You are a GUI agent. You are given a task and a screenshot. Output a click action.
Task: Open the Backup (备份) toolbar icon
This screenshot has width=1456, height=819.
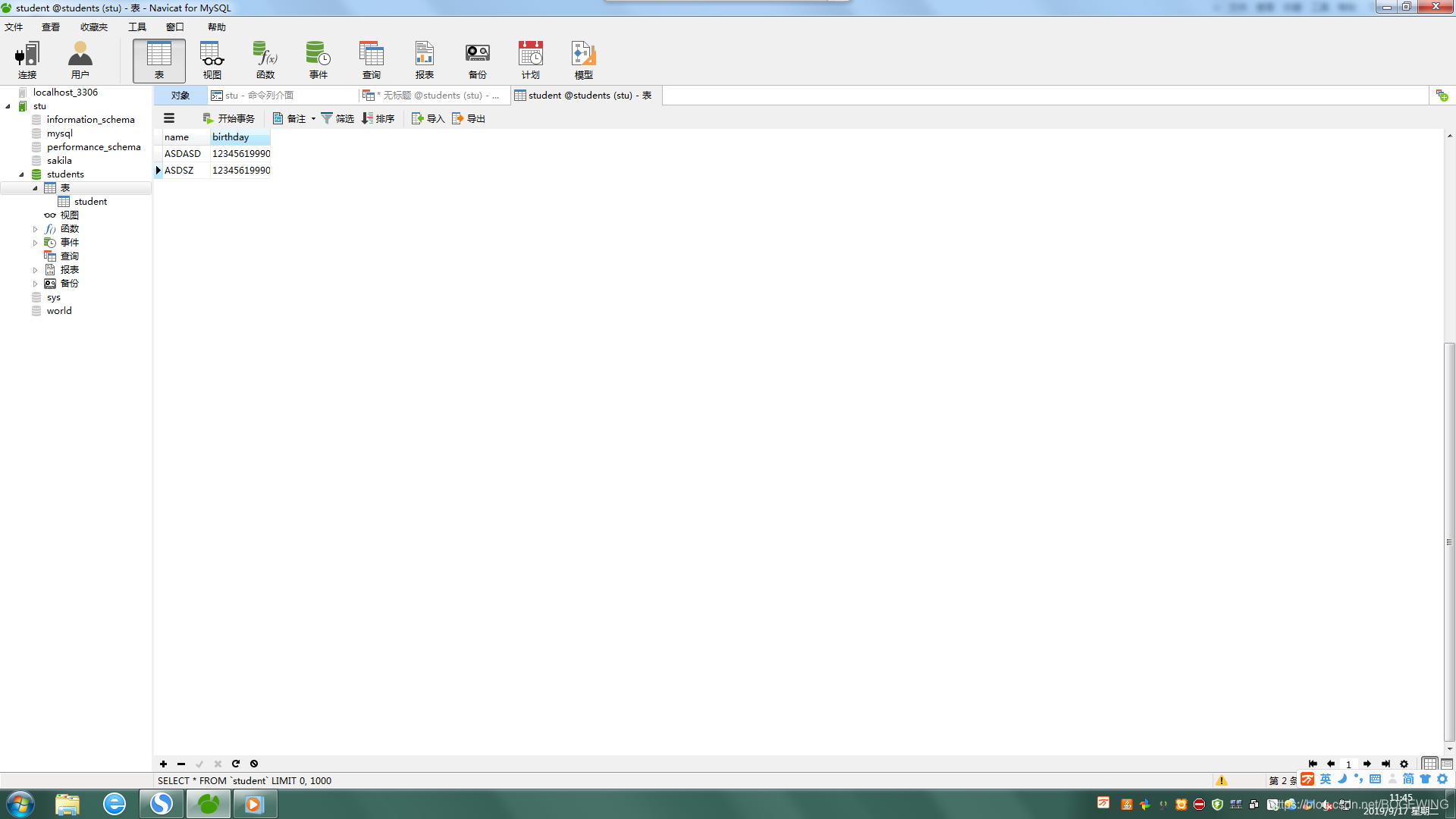[477, 60]
